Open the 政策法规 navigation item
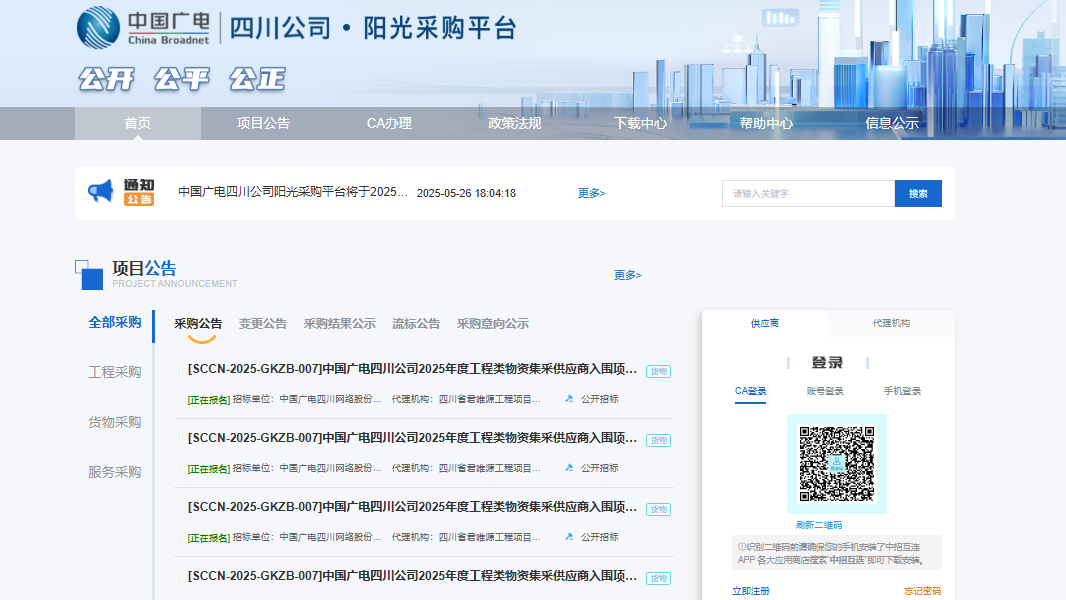The width and height of the screenshot is (1066, 600). 515,123
